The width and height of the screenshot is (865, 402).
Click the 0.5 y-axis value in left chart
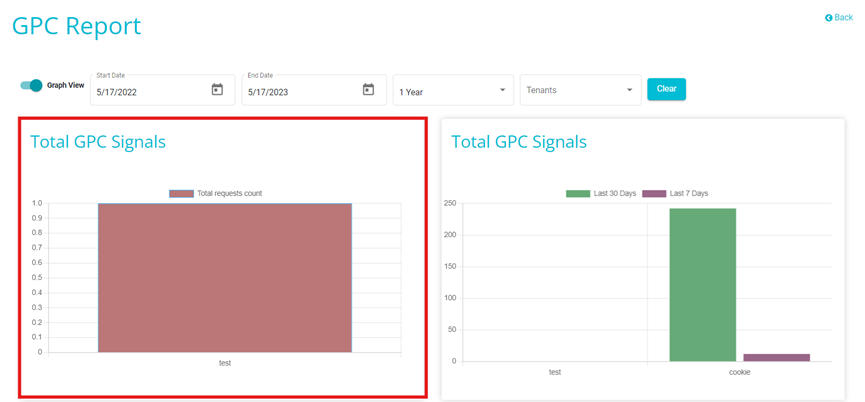coord(37,278)
